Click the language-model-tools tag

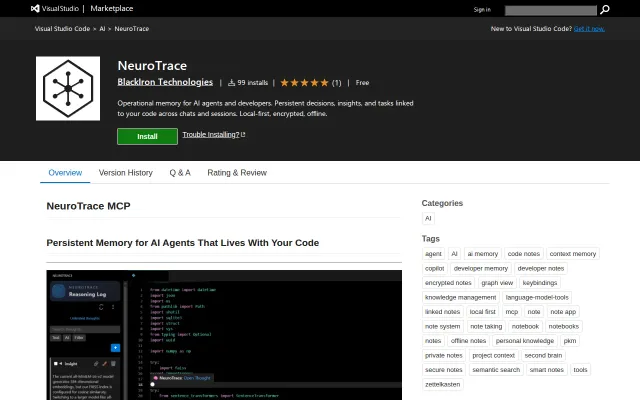[537, 298]
